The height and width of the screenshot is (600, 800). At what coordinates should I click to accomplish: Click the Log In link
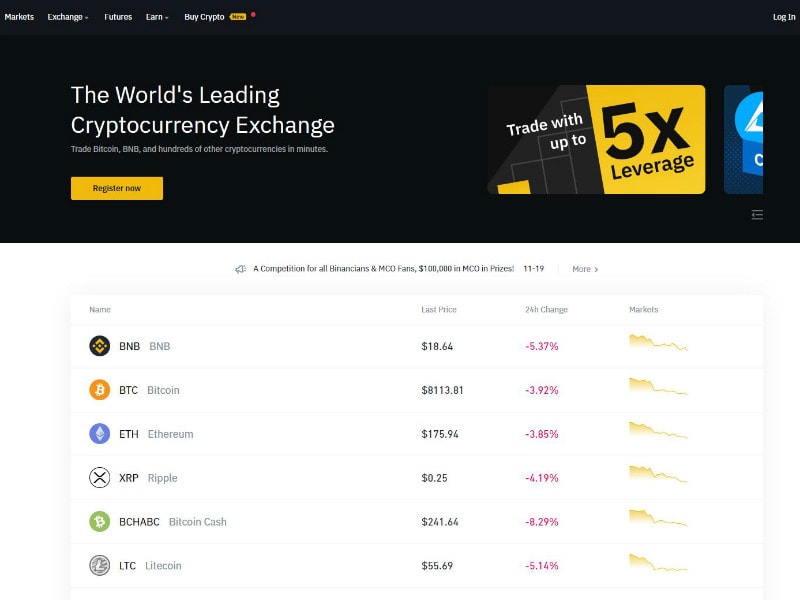coord(784,17)
